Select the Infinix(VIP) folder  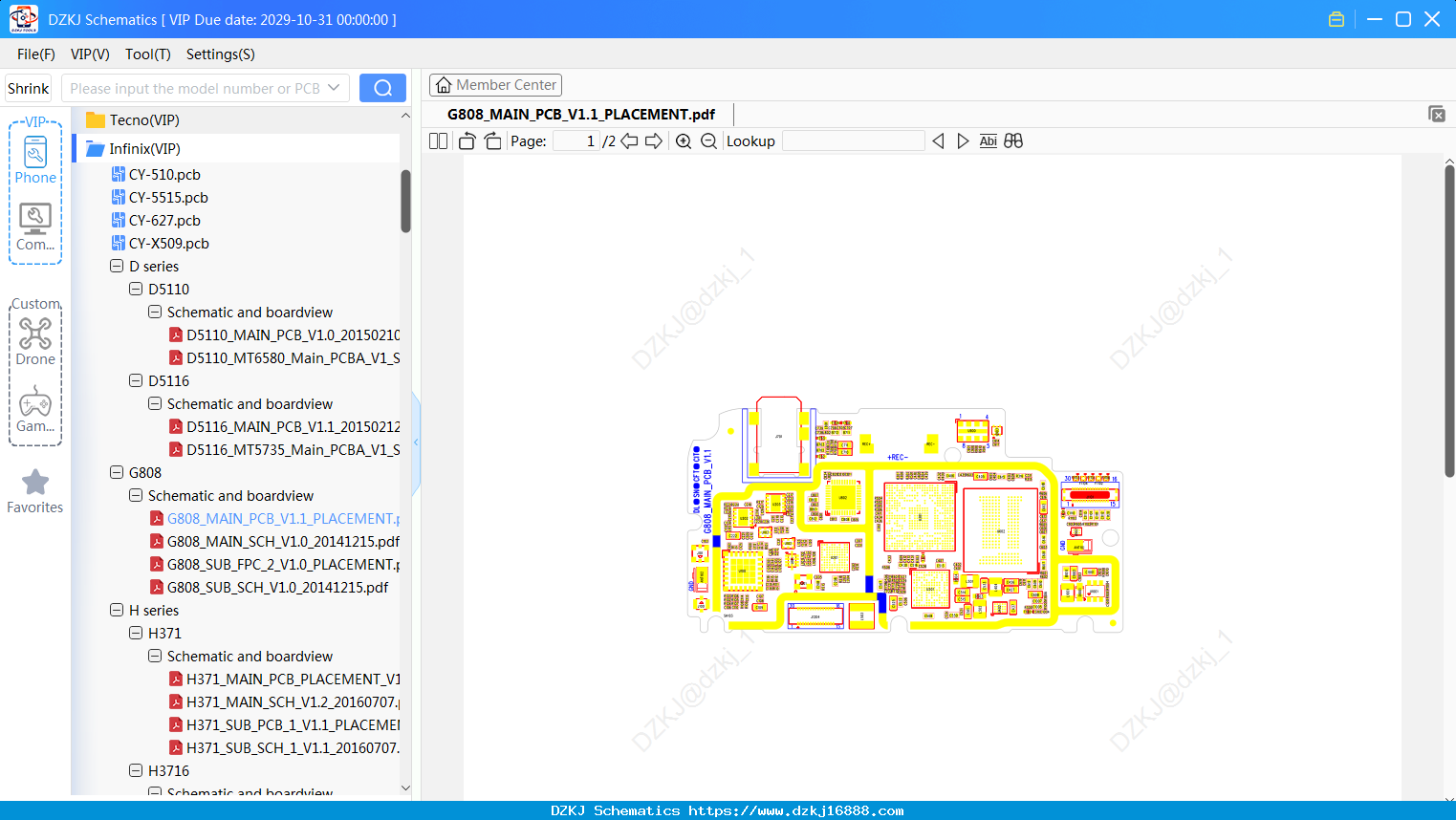click(143, 148)
